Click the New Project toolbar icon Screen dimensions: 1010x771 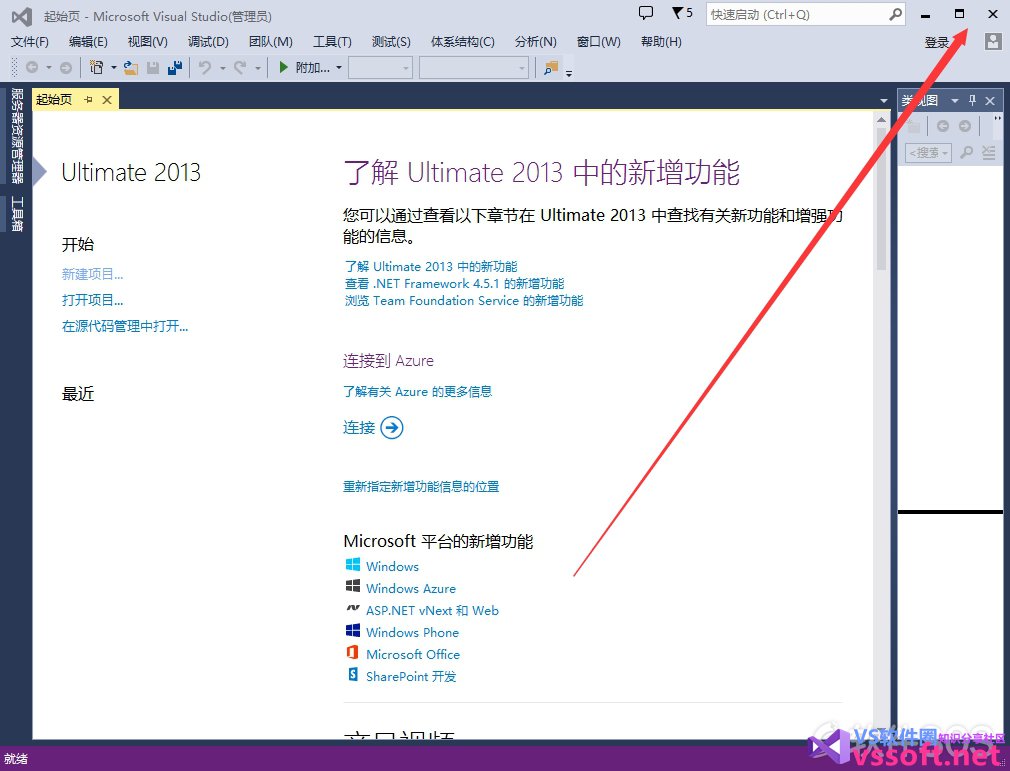click(97, 67)
